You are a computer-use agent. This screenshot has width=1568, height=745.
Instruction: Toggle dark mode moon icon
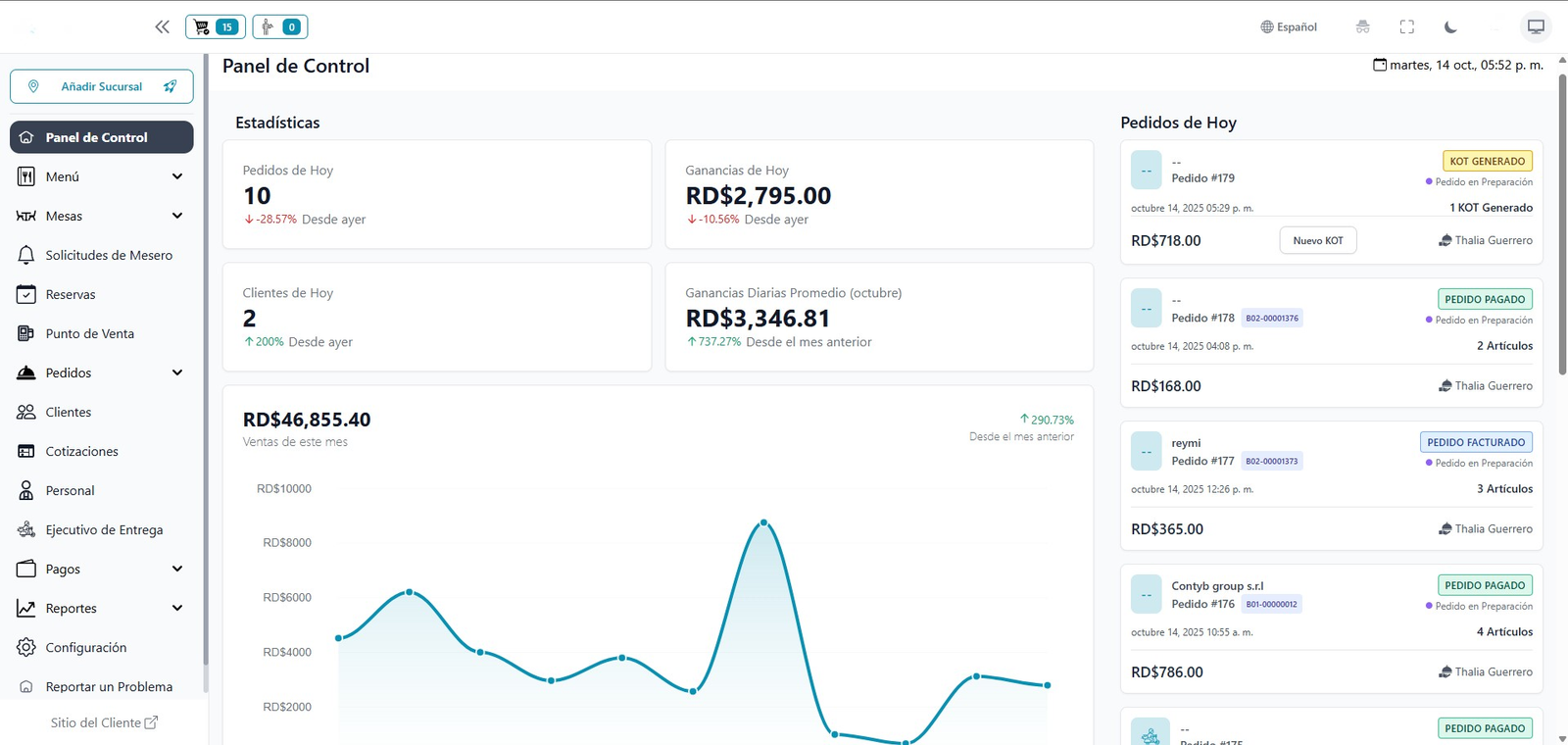[1451, 27]
